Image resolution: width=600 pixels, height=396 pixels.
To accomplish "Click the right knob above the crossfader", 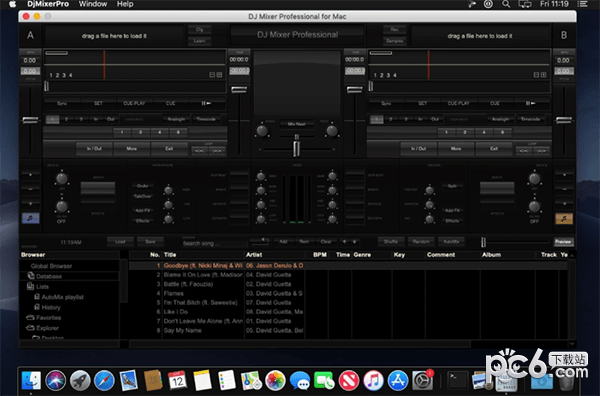I will click(x=331, y=131).
